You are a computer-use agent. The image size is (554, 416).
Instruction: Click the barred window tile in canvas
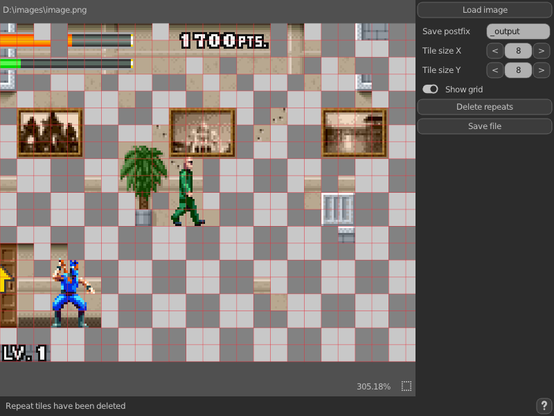point(338,209)
